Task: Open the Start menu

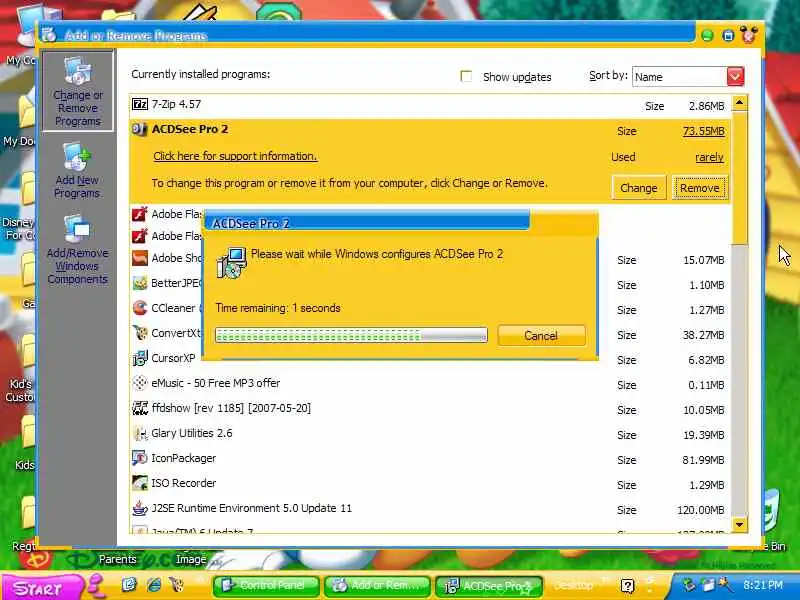Action: 42,587
